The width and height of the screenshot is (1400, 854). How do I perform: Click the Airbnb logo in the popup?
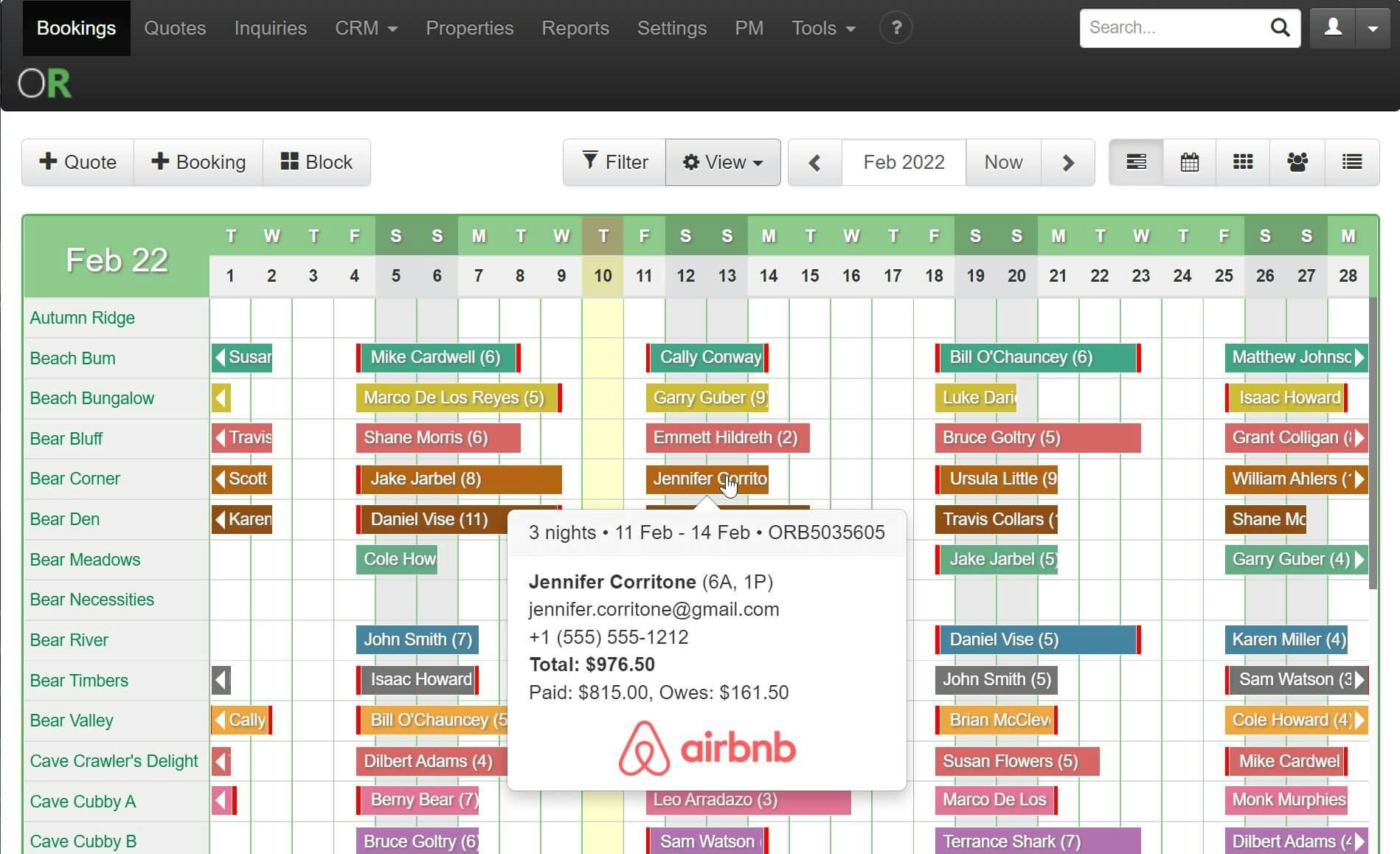point(707,748)
